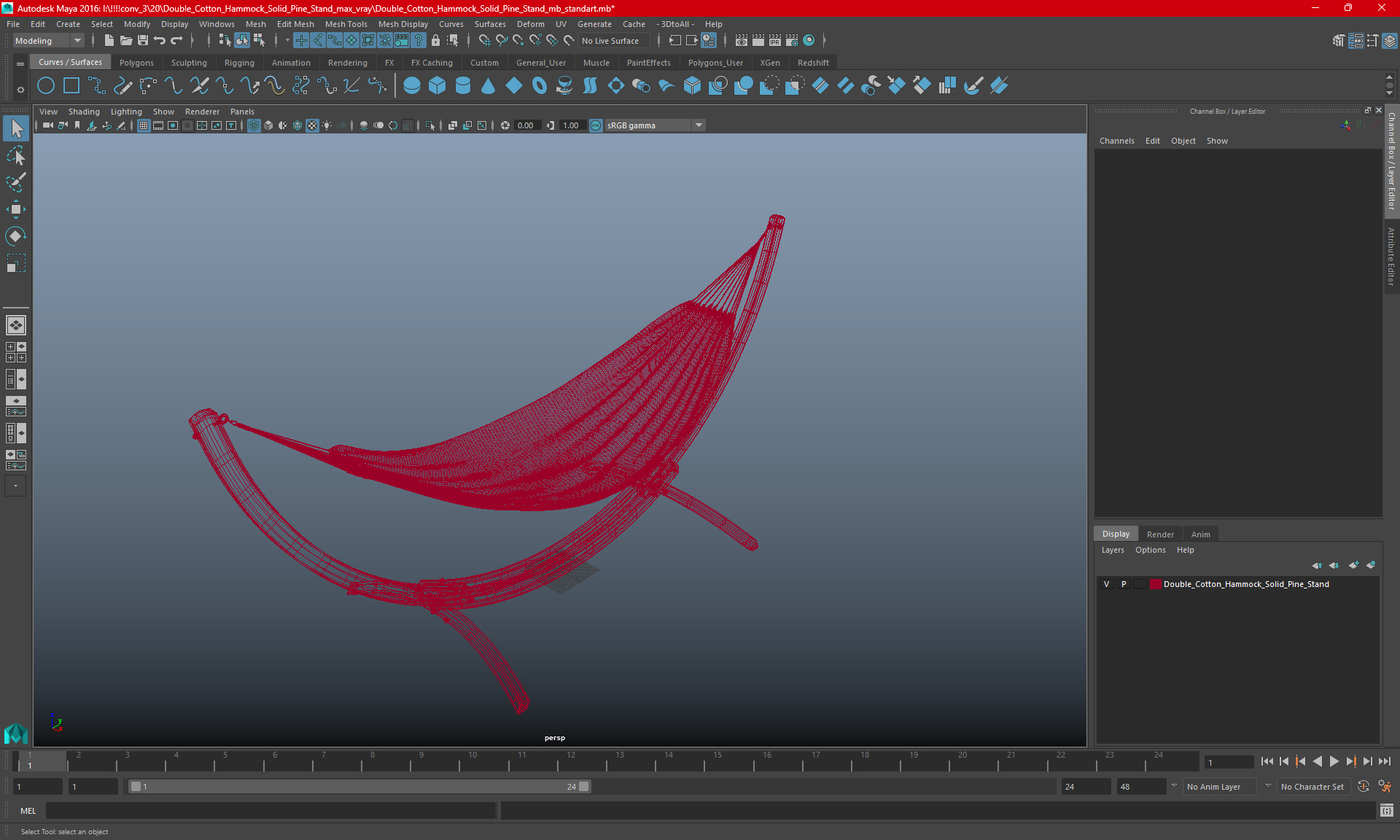Screen dimensions: 1400x840
Task: Click the Redo arrow icon
Action: click(177, 41)
